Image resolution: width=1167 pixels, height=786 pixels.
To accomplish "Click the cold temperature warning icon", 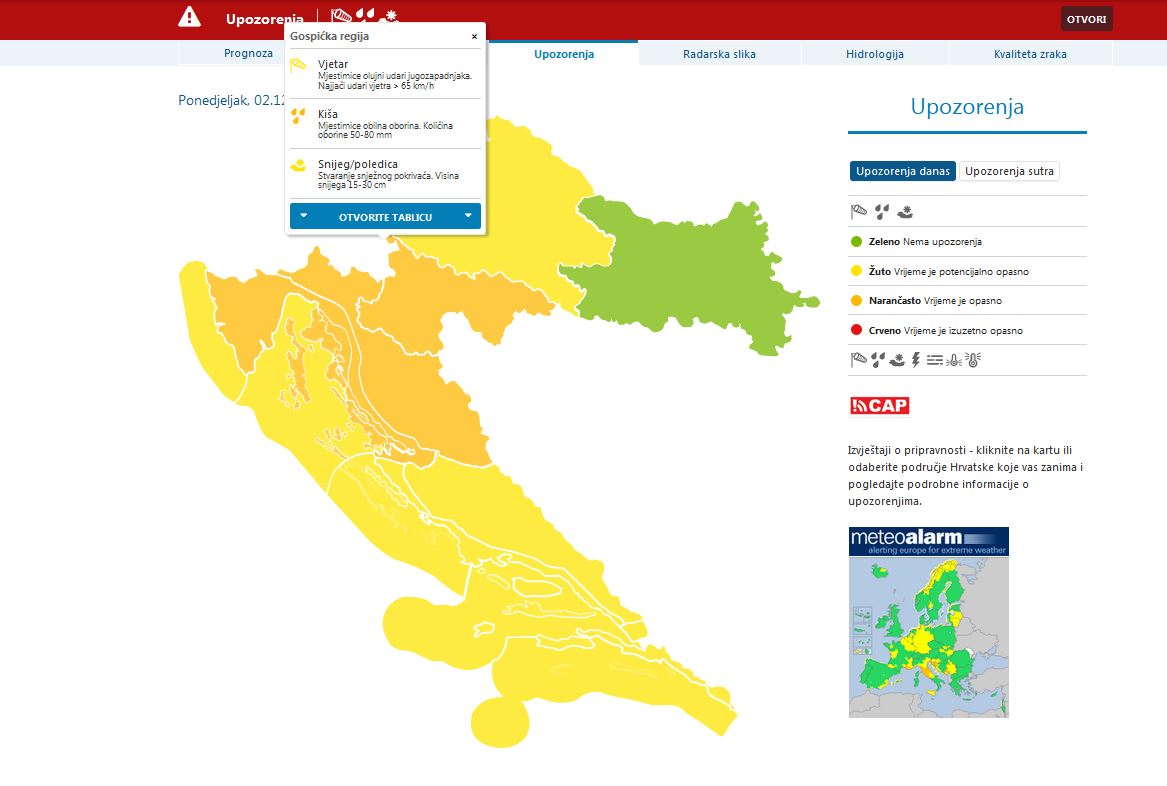I will (x=954, y=360).
